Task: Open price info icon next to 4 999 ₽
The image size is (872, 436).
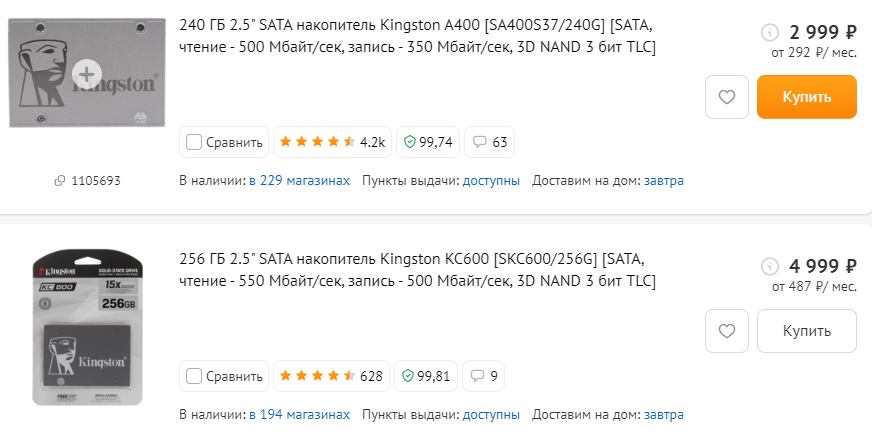Action: 769,266
